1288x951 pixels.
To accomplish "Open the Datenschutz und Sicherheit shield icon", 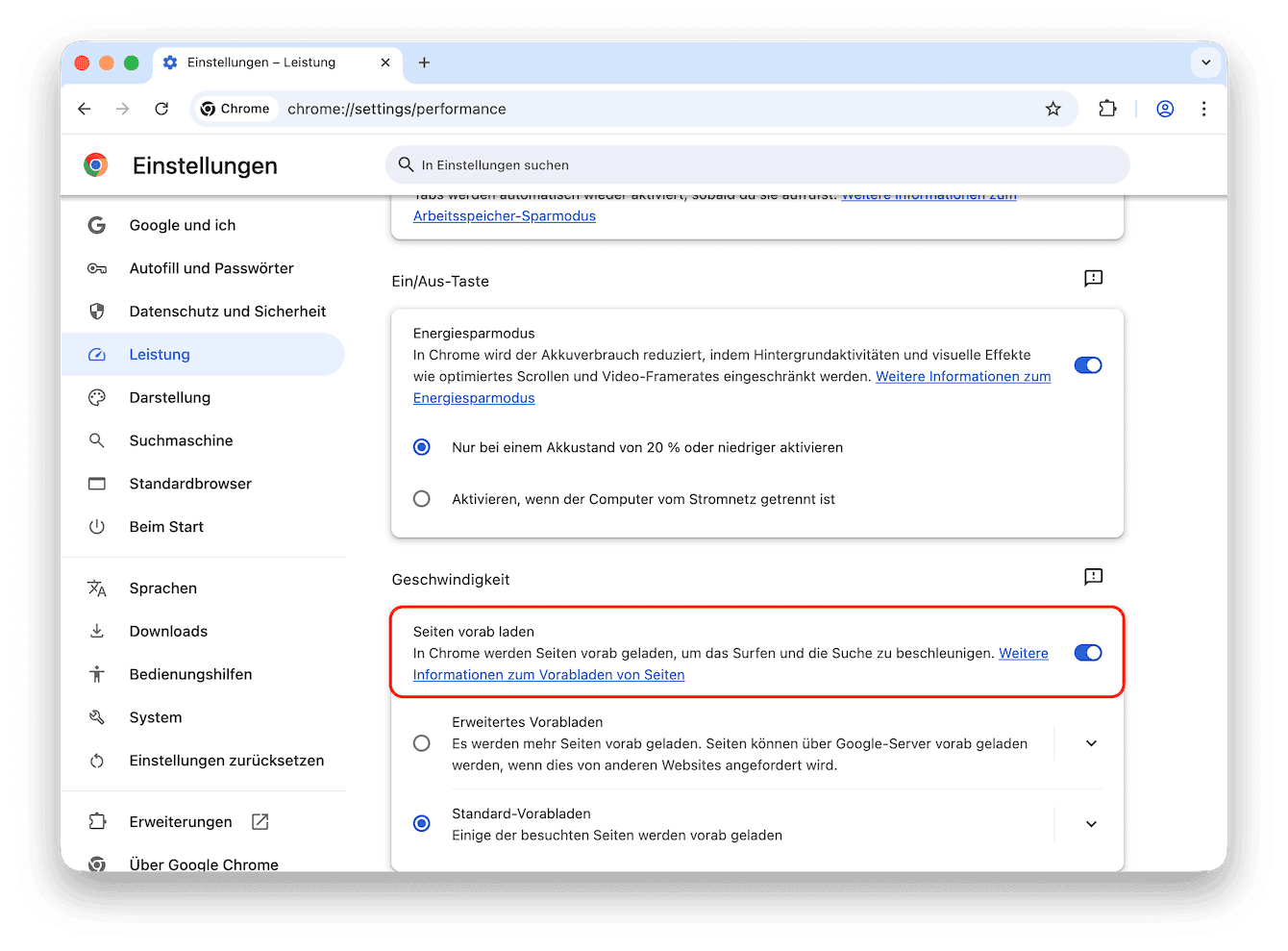I will [x=97, y=311].
